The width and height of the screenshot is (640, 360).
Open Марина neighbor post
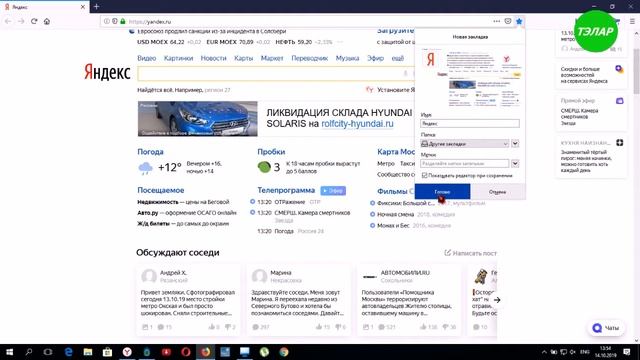point(298,300)
